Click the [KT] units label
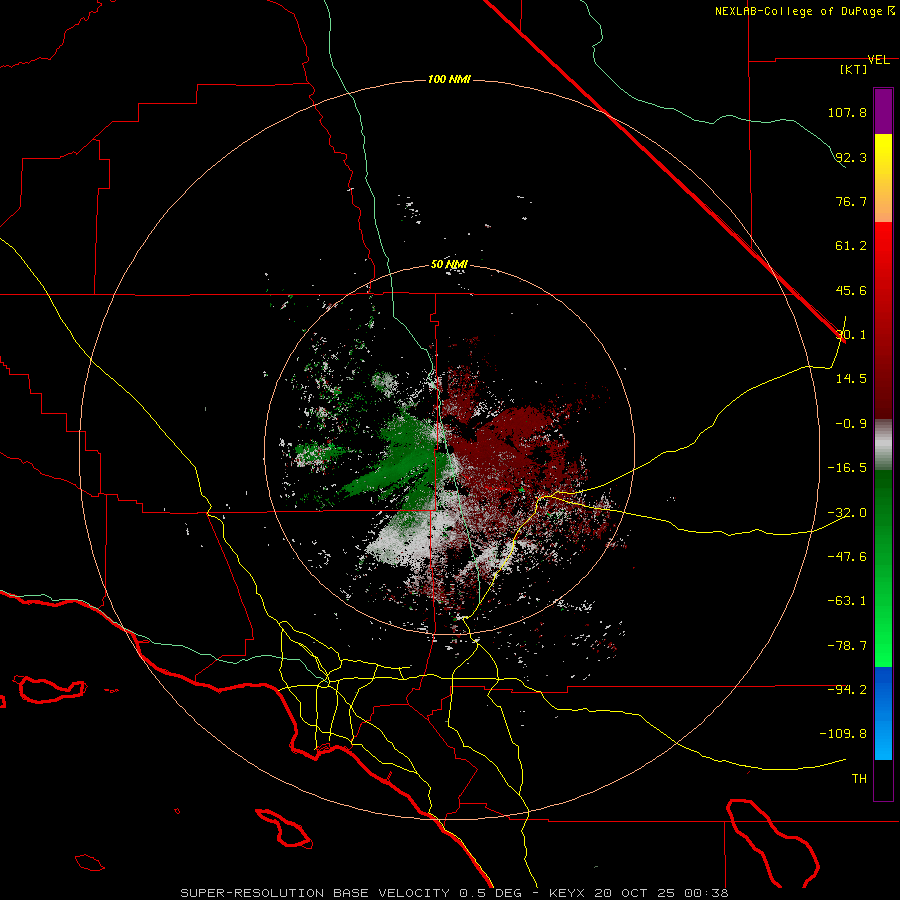900x900 pixels. tap(854, 69)
